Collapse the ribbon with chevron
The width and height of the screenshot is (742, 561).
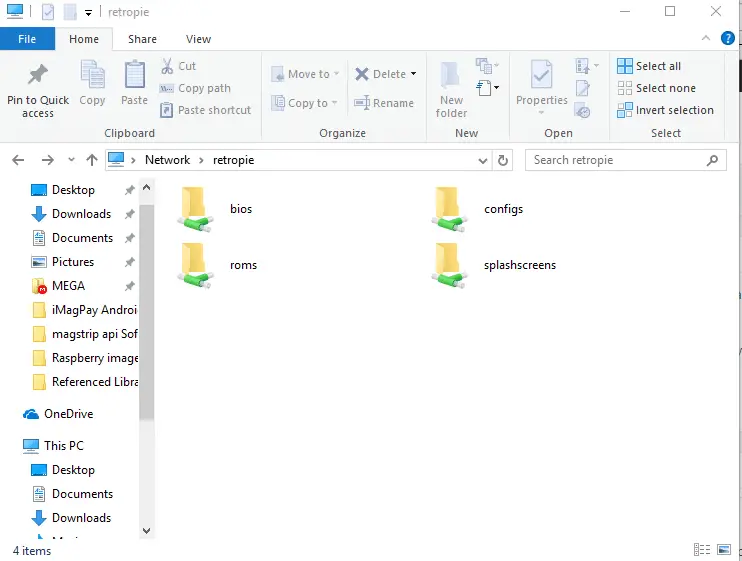706,38
